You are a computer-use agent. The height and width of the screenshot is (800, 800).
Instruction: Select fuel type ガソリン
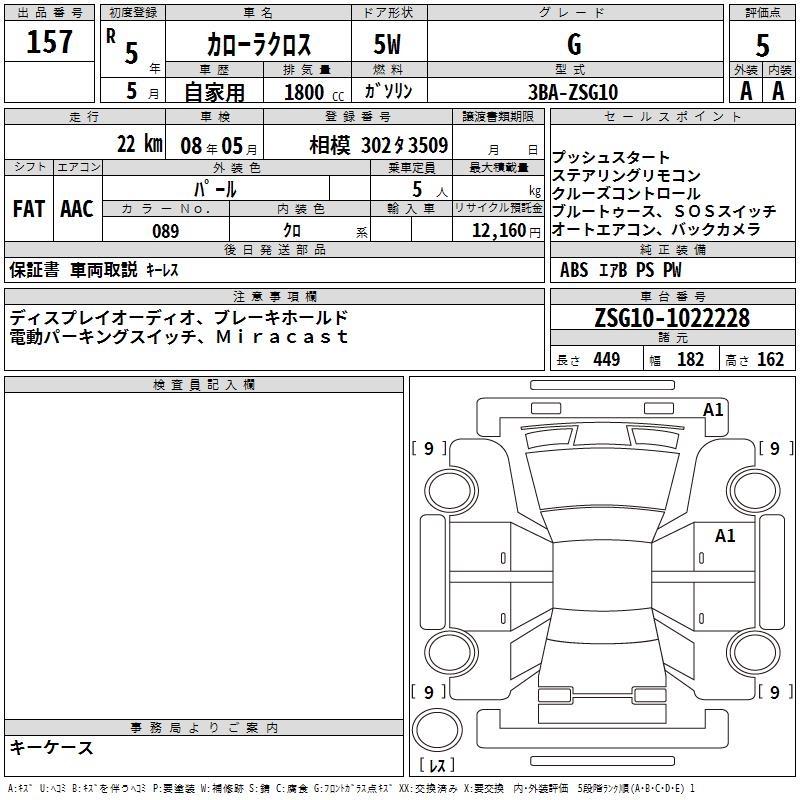[388, 91]
